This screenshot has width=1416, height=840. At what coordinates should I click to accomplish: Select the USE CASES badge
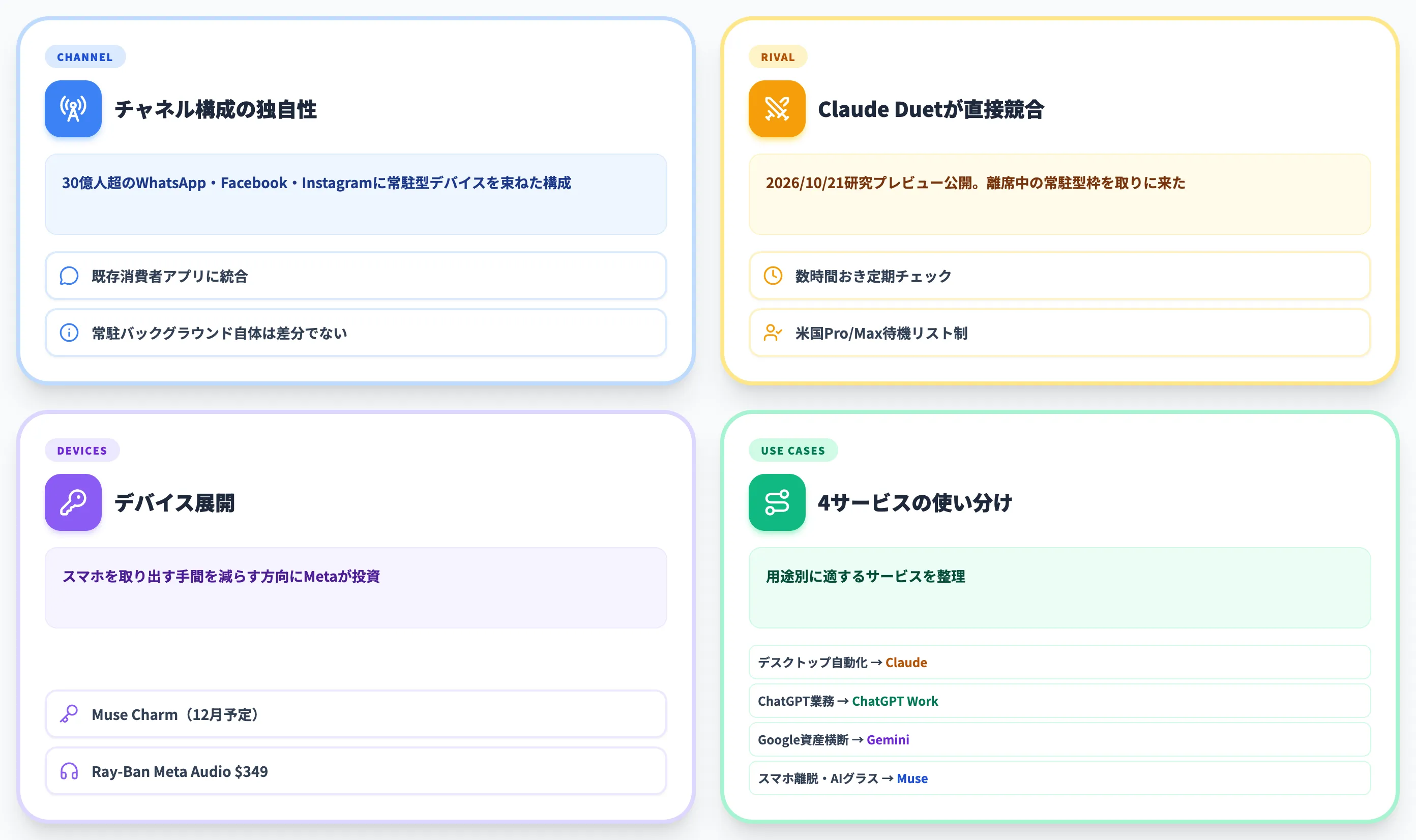(x=792, y=450)
